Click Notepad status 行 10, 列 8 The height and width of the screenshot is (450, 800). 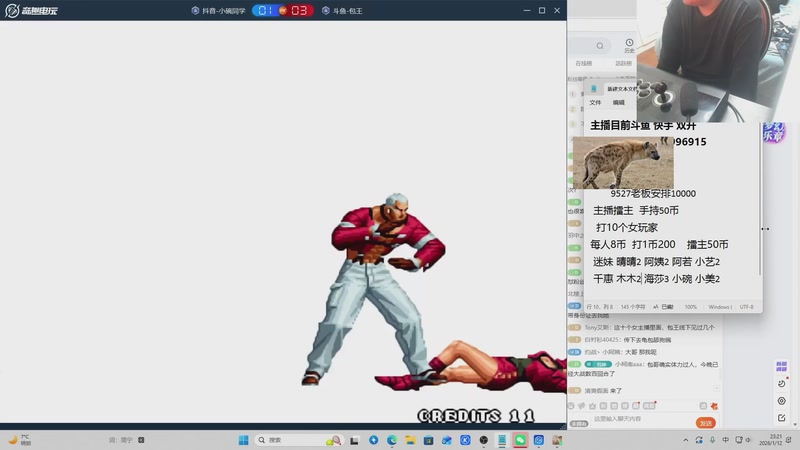(x=599, y=307)
